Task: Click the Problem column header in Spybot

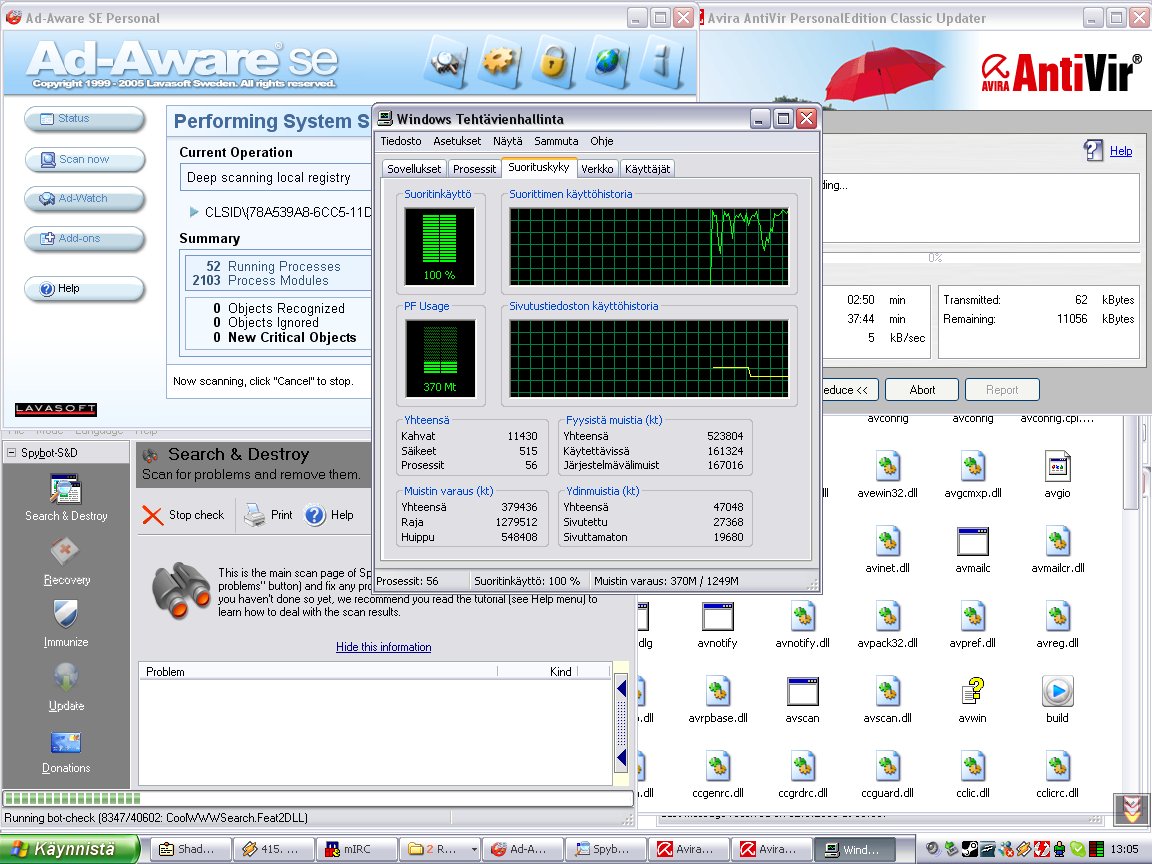Action: [318, 672]
